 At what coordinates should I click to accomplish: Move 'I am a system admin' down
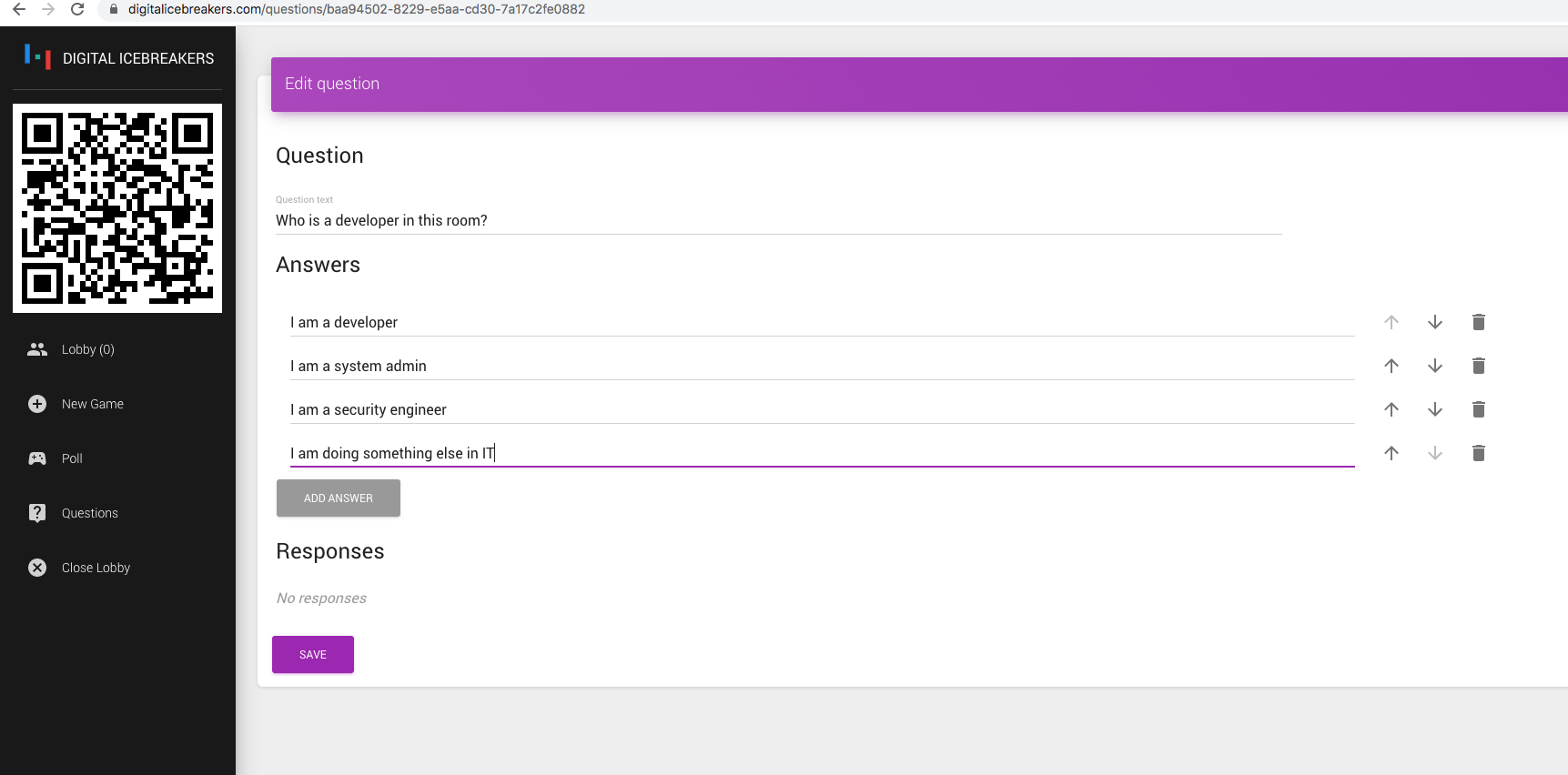point(1435,366)
